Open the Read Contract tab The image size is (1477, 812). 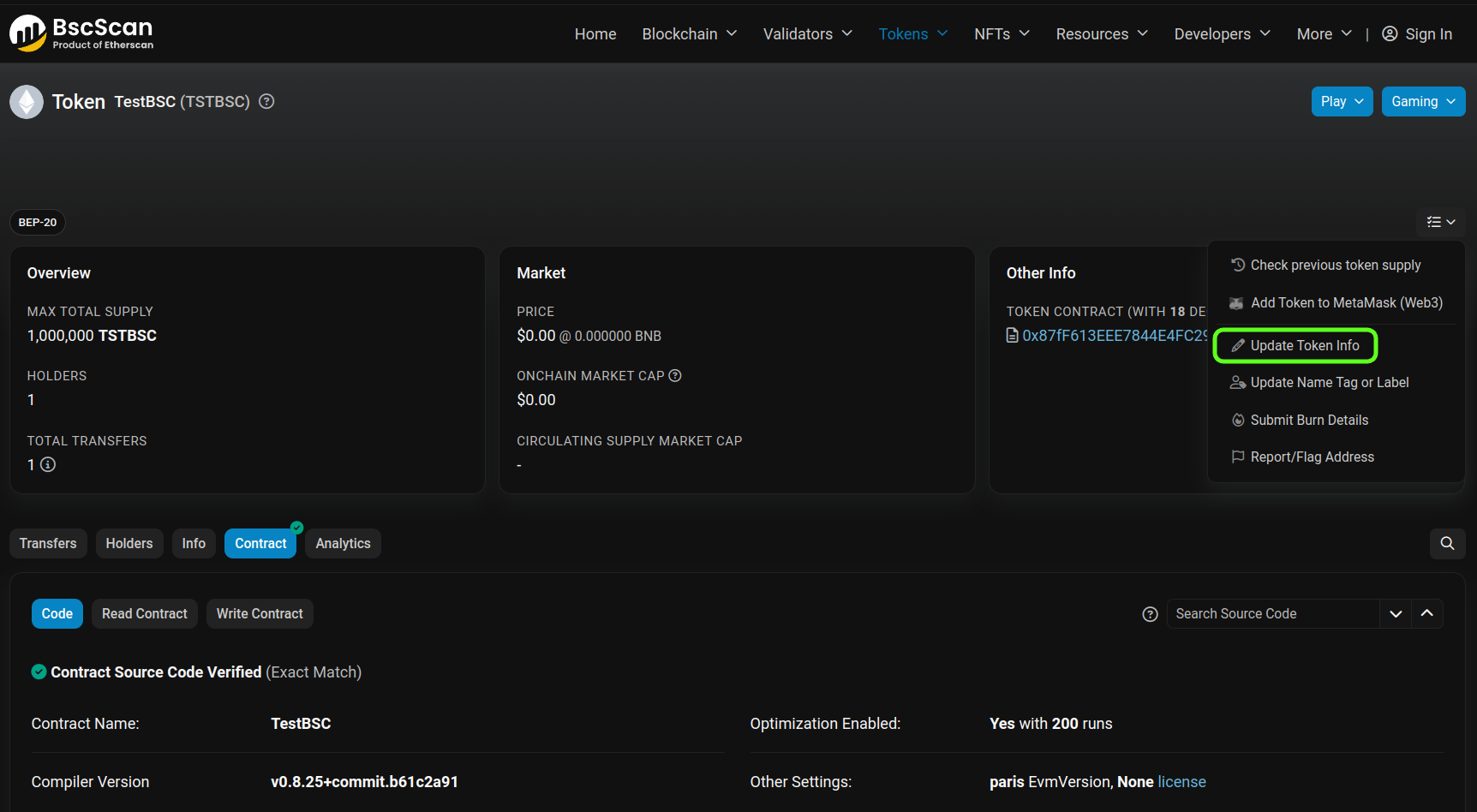tap(144, 614)
